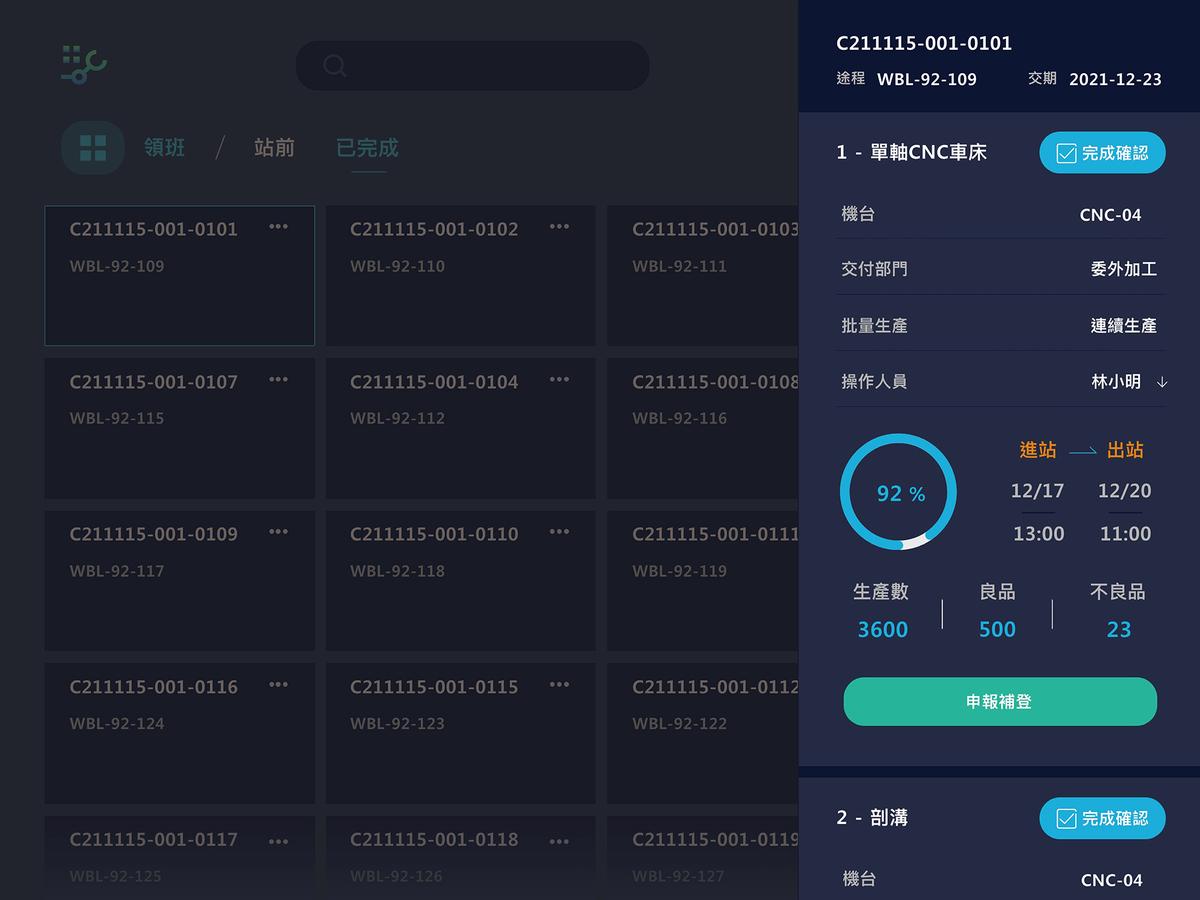Screen dimensions: 1200x900
Task: Open more options for C211115-001-0101 card
Action: coord(278,227)
